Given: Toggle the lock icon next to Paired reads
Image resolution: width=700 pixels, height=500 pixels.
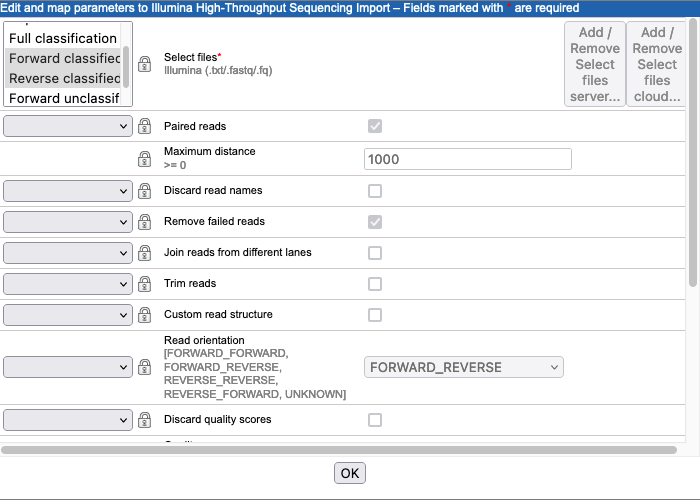Looking at the screenshot, I should [x=145, y=127].
